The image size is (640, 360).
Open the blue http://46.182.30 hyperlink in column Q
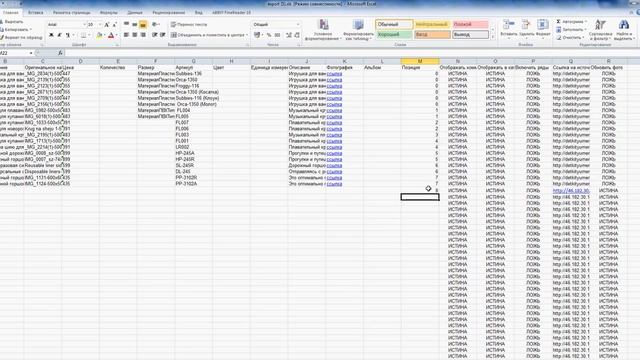click(571, 191)
